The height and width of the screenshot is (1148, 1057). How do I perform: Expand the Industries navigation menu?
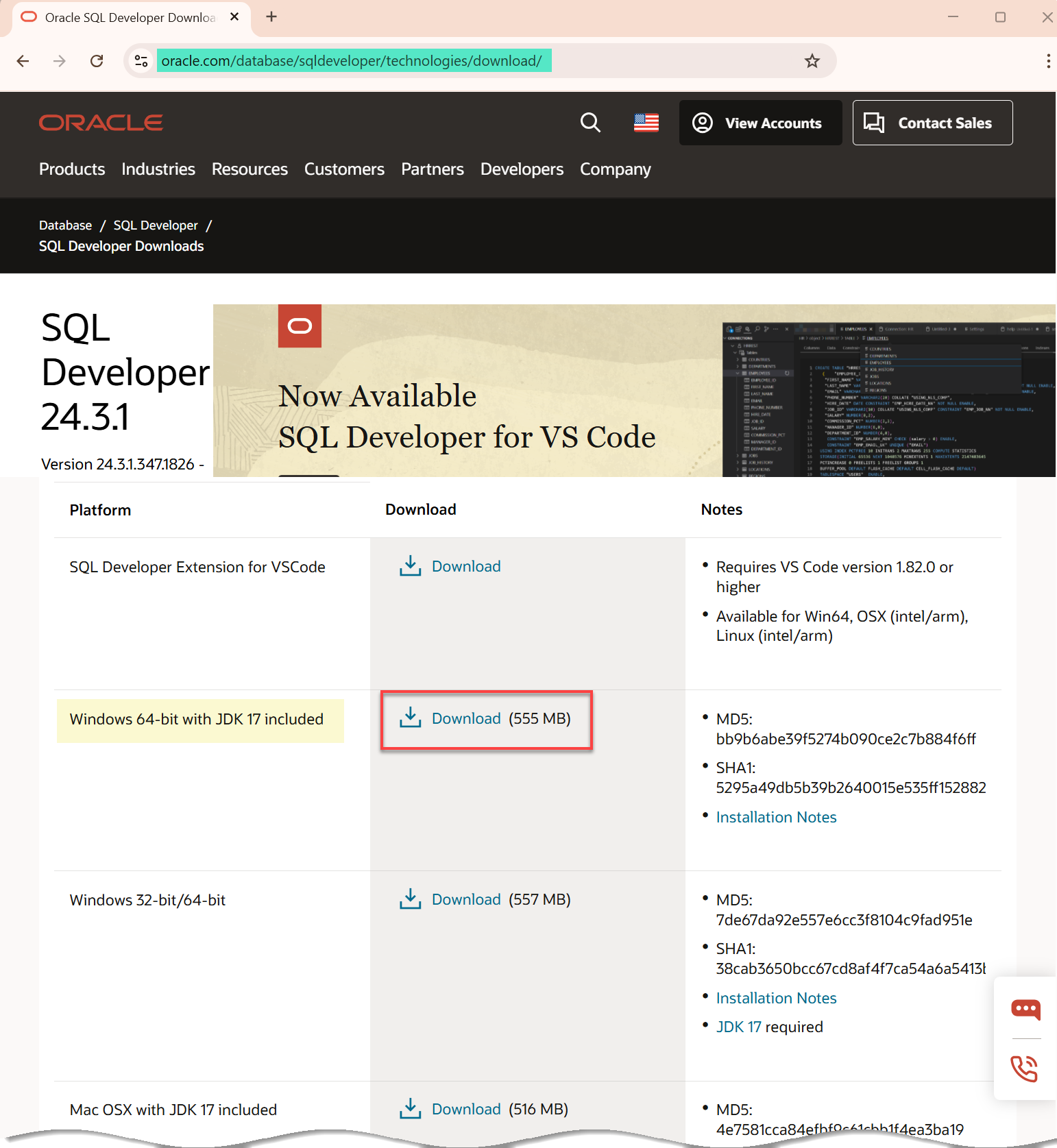coord(158,169)
